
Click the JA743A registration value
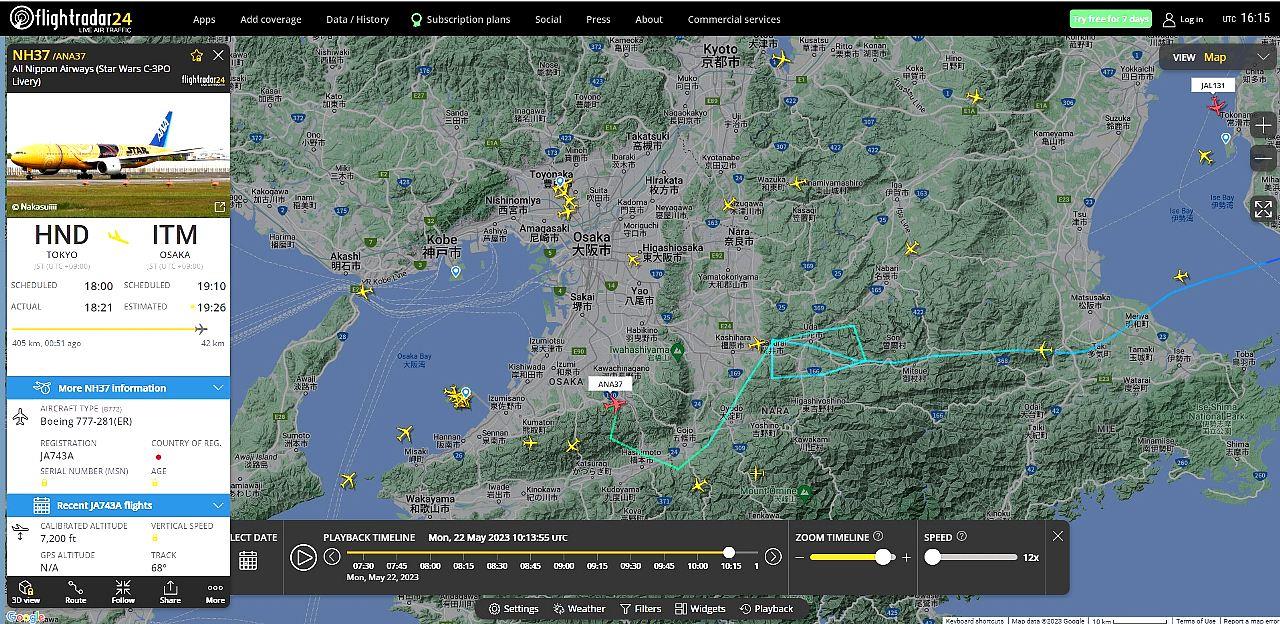click(x=57, y=456)
